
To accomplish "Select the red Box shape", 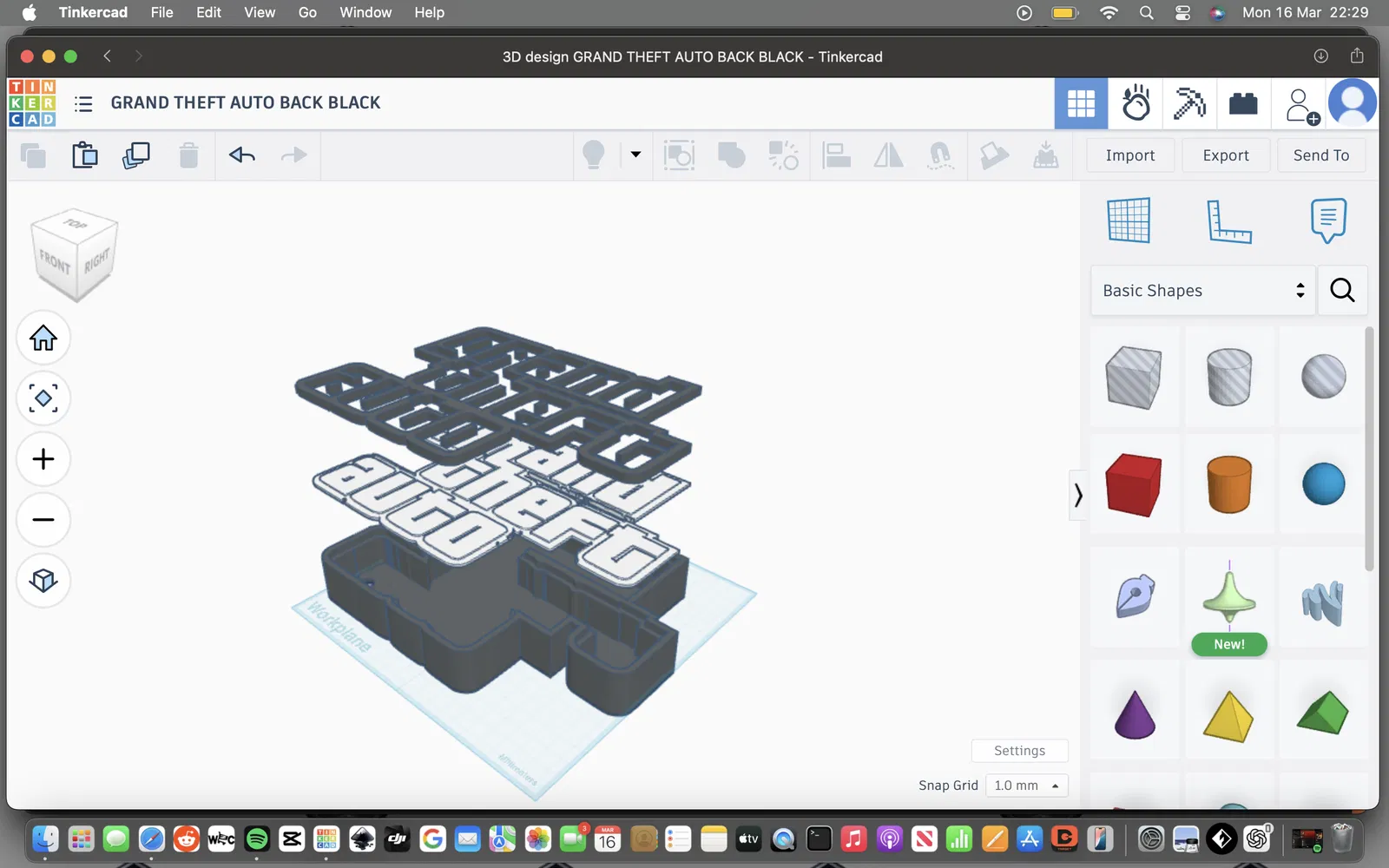I will [x=1134, y=484].
